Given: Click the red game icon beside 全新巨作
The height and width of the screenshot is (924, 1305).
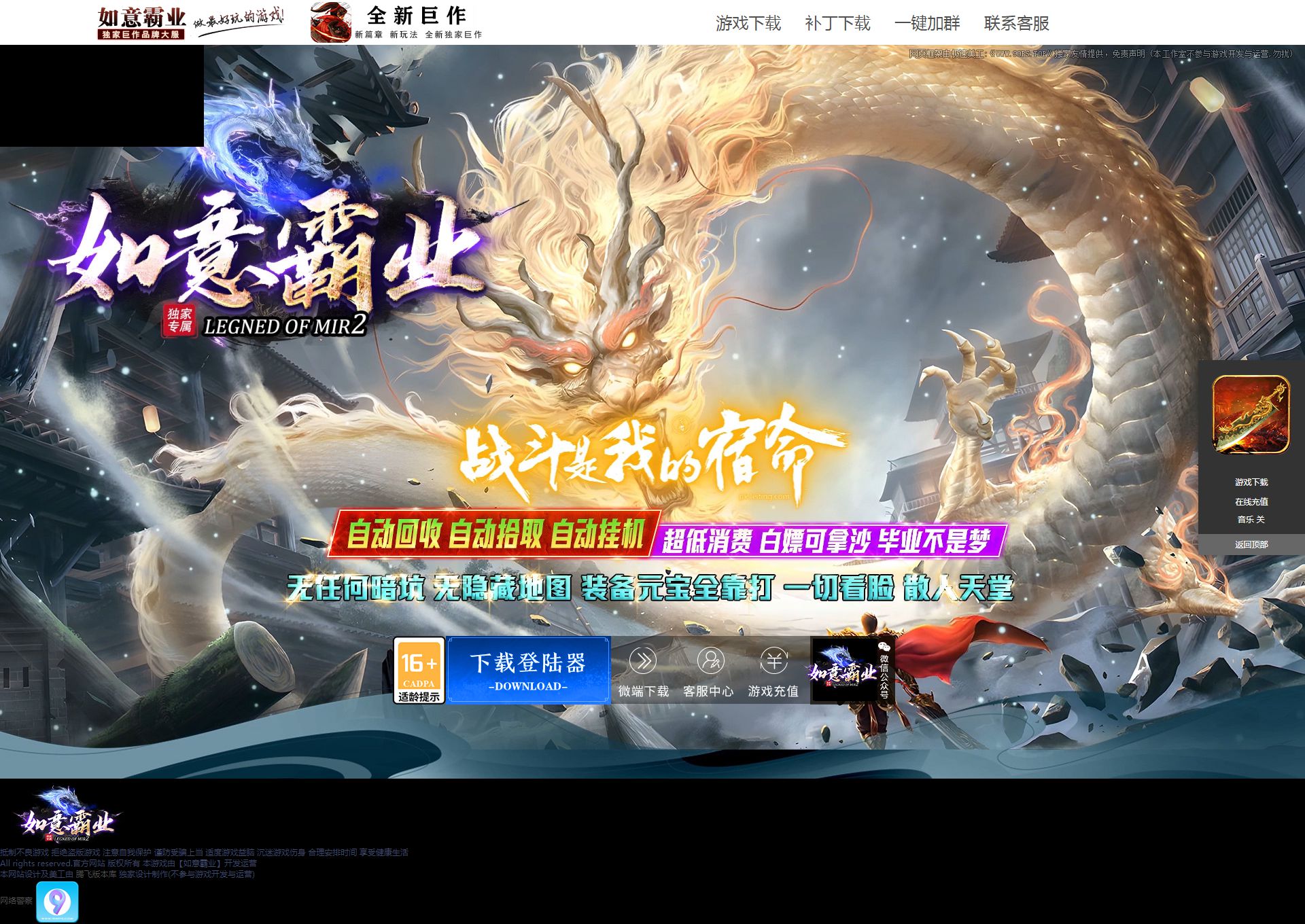Looking at the screenshot, I should [x=330, y=22].
